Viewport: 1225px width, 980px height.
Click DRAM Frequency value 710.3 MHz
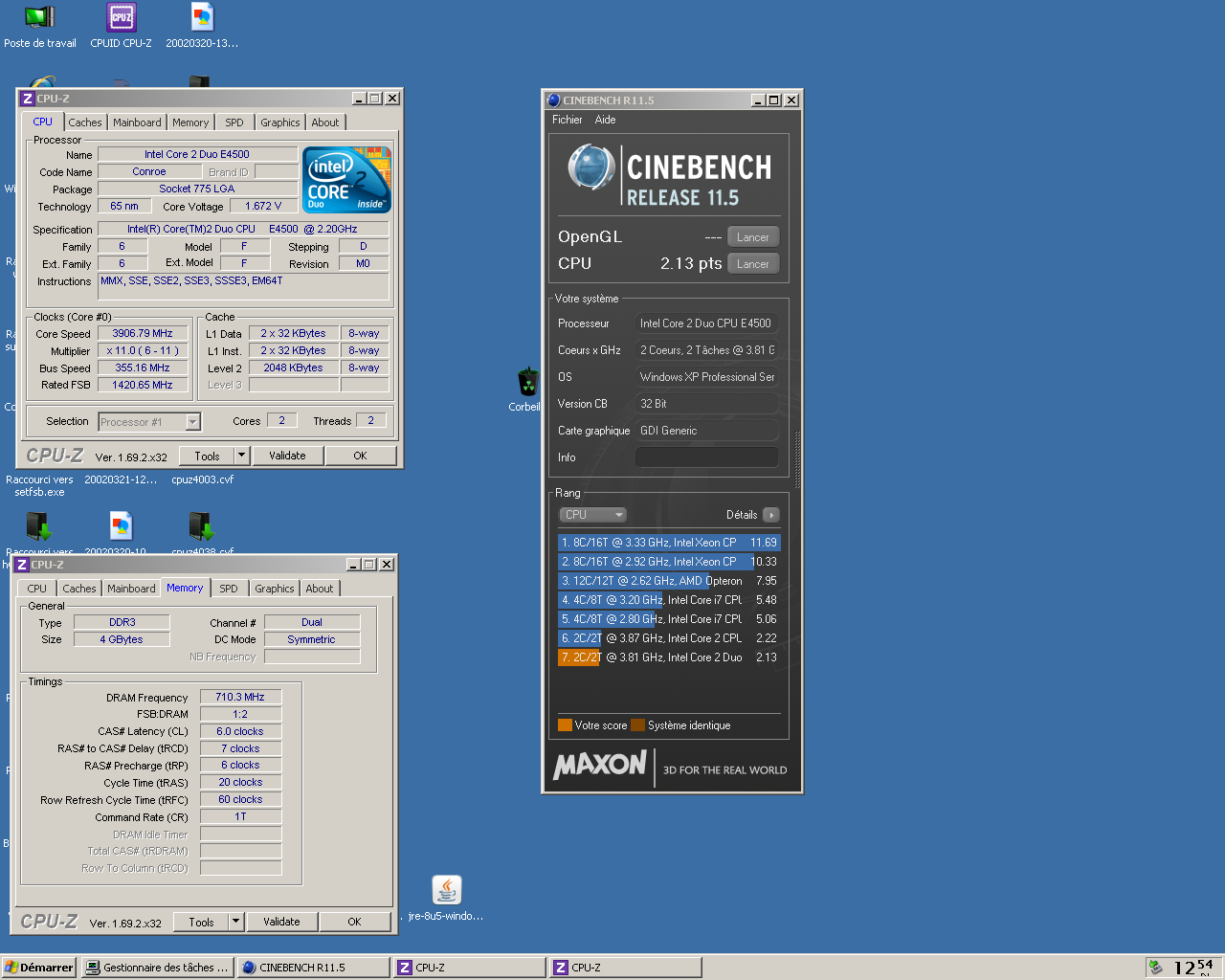point(240,697)
